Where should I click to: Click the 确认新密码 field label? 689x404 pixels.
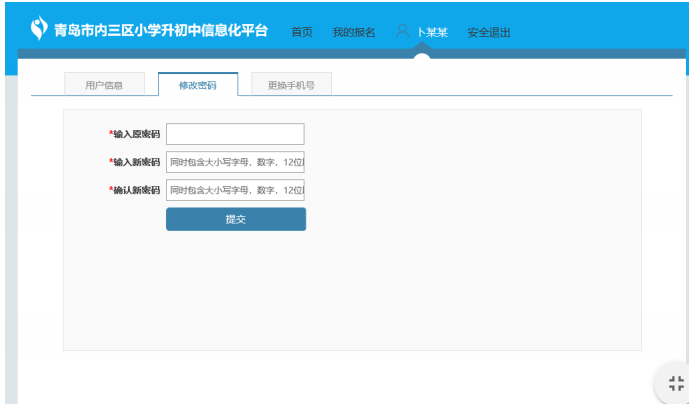coord(135,190)
